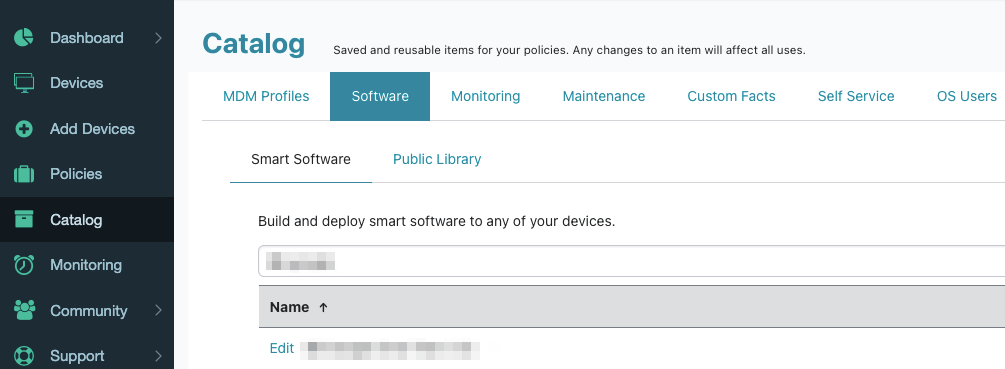
Task: Go to the Custom Facts tab
Action: [x=731, y=96]
